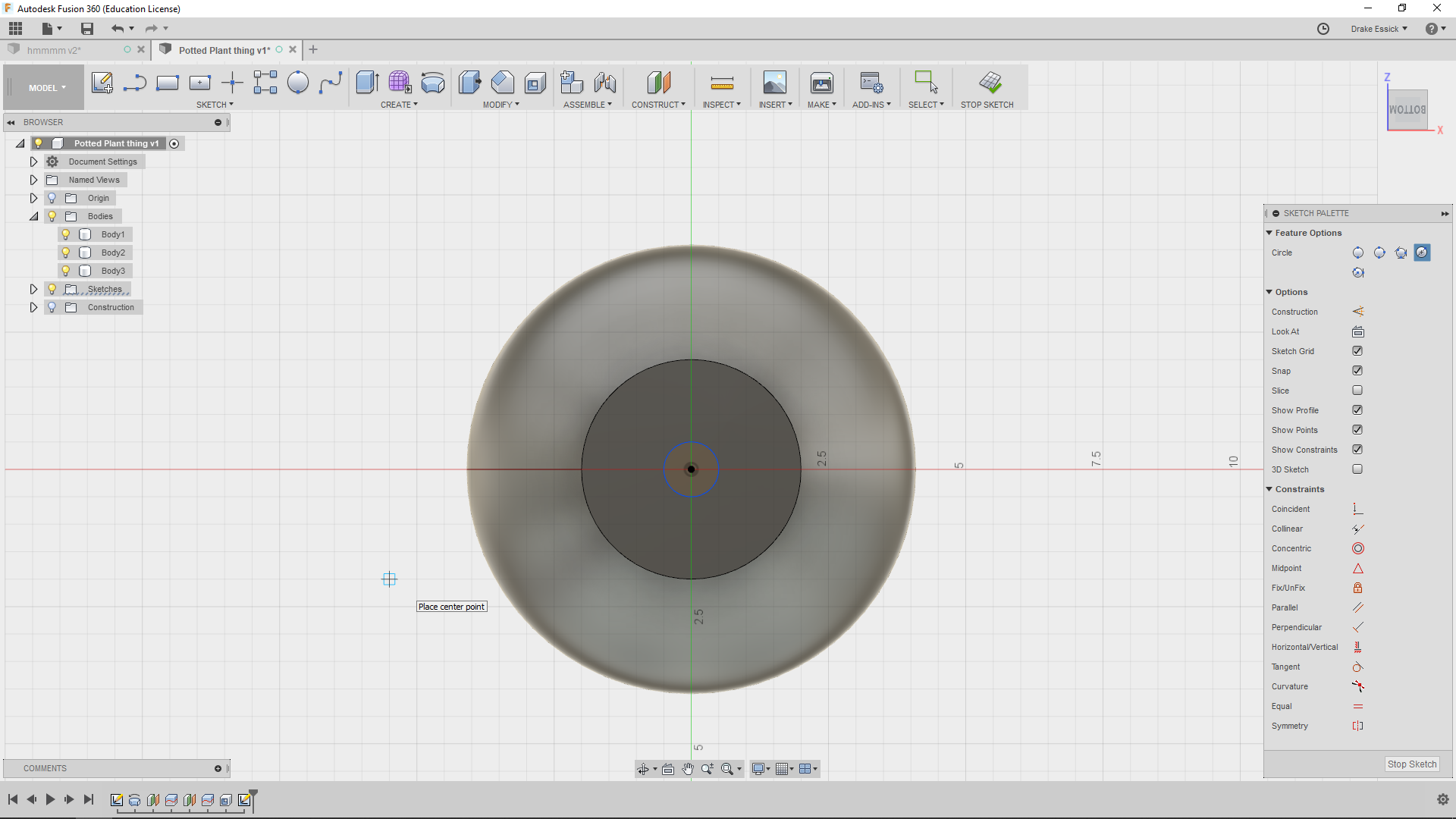Open the Job Status clock icon
The height and width of the screenshot is (819, 1456).
(x=1323, y=29)
